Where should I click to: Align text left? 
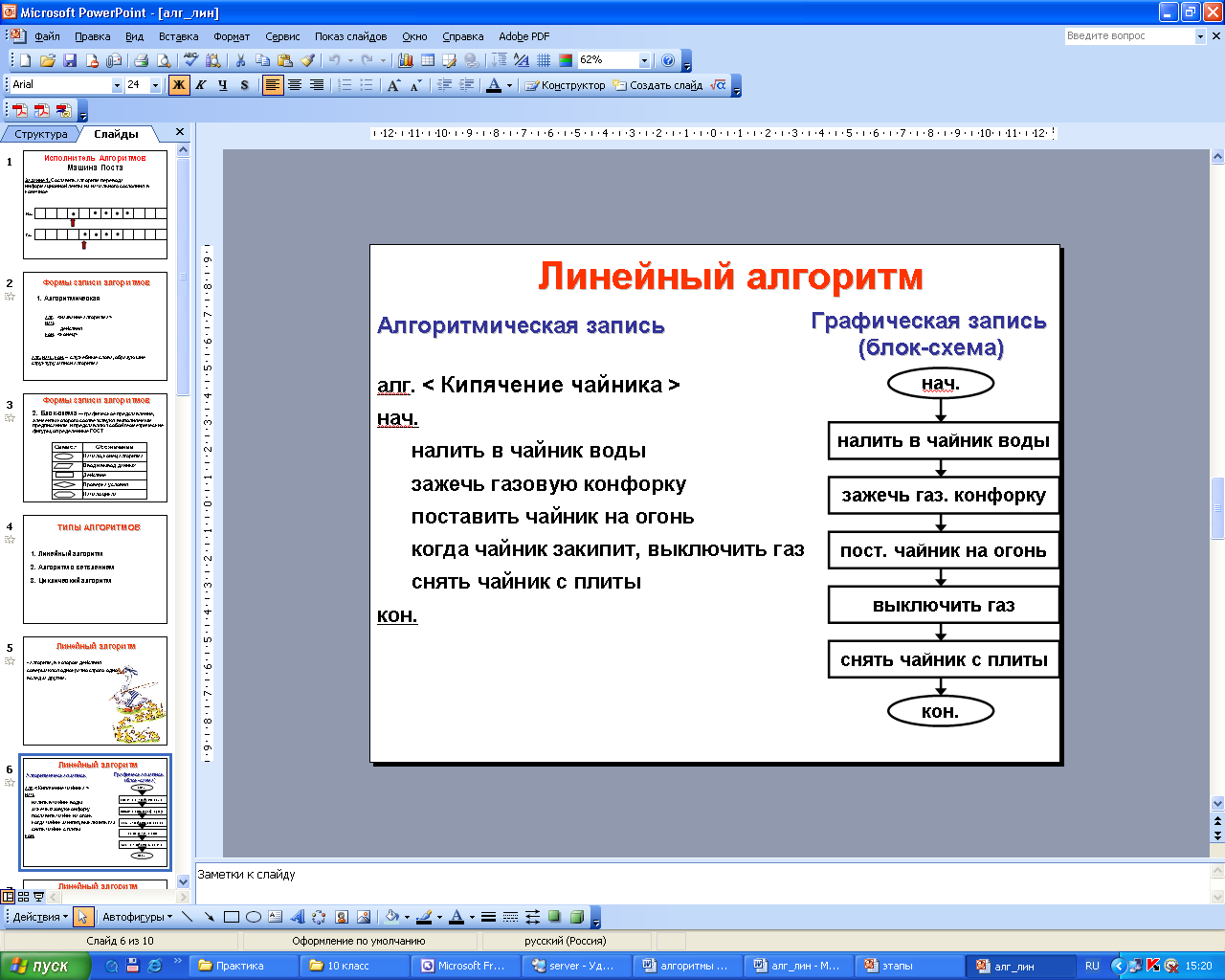pos(273,85)
